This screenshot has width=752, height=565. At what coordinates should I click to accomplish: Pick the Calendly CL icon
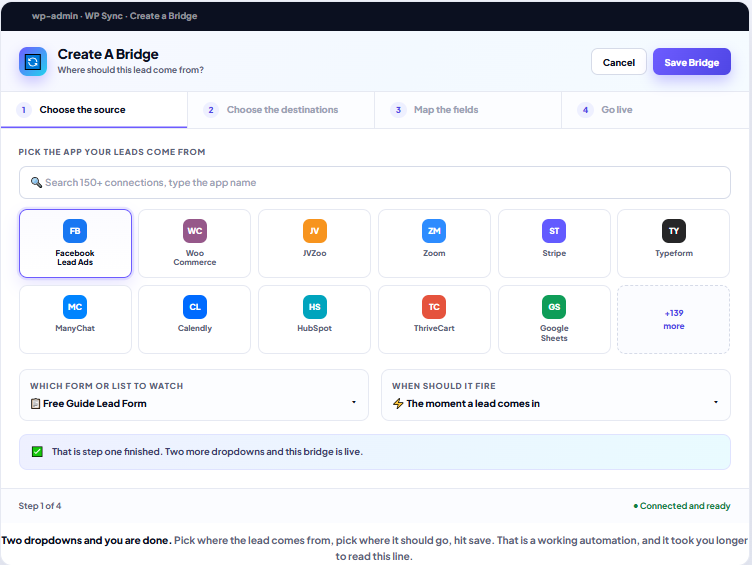195,307
